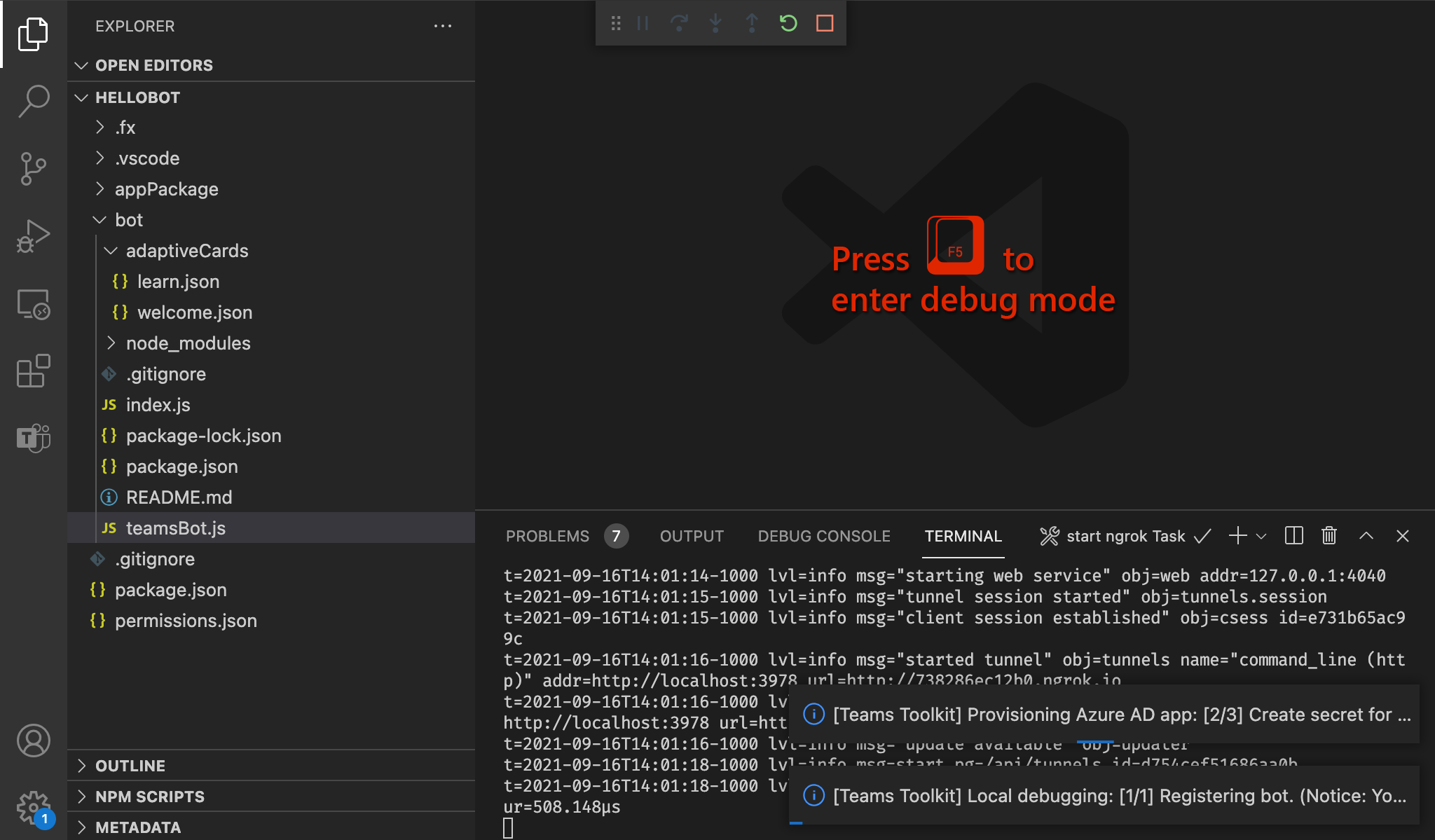Click the clear terminal trash icon
This screenshot has width=1435, height=840.
coord(1328,536)
